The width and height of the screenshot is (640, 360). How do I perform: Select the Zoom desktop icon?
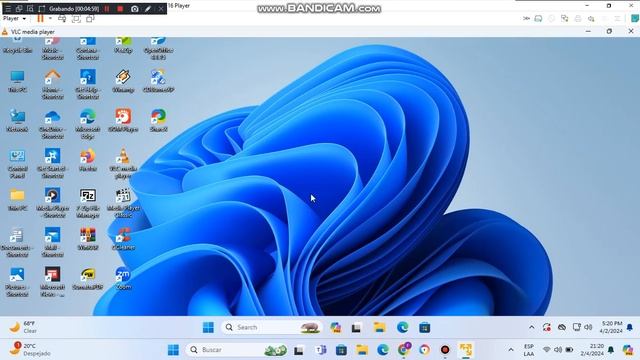123,278
